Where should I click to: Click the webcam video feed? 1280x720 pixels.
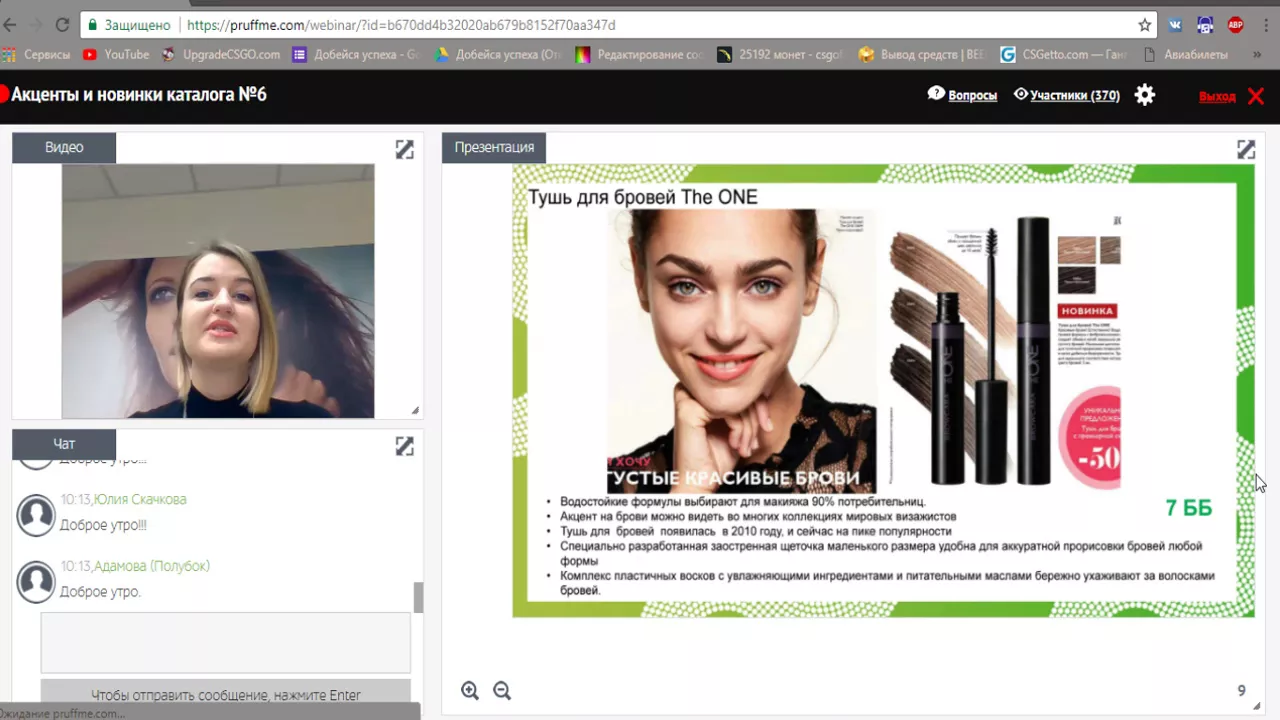218,291
